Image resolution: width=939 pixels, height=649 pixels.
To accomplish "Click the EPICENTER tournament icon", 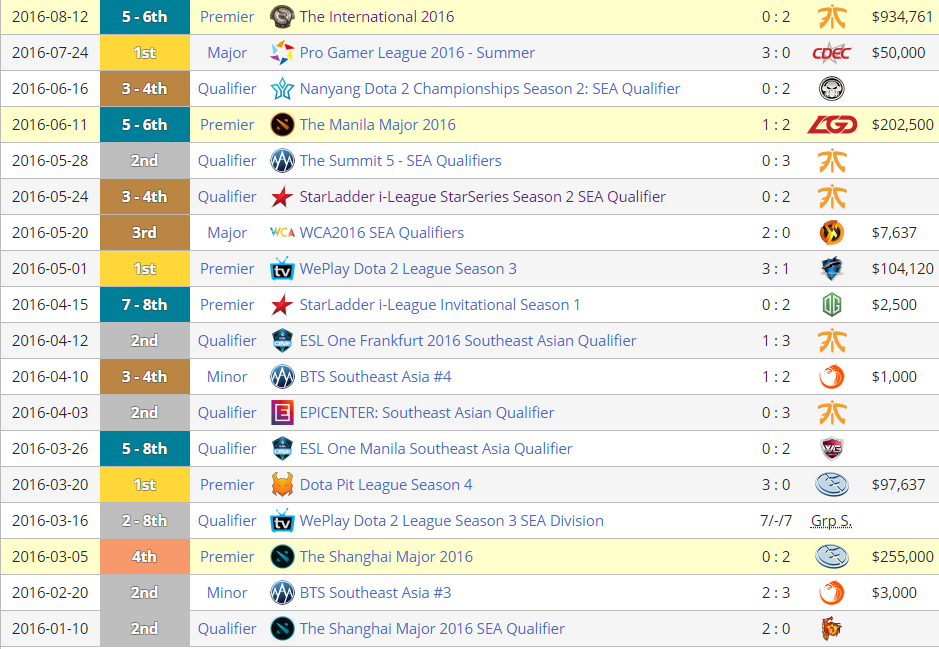I will 283,413.
